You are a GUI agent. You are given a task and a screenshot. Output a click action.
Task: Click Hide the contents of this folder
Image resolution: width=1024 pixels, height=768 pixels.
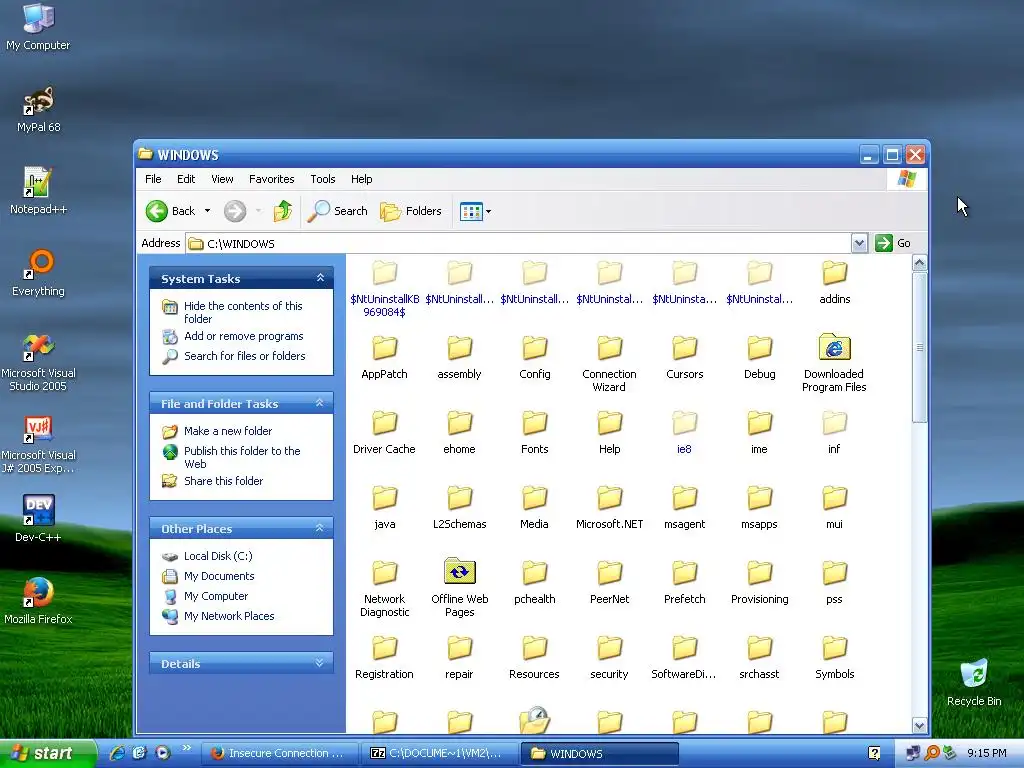tap(243, 312)
